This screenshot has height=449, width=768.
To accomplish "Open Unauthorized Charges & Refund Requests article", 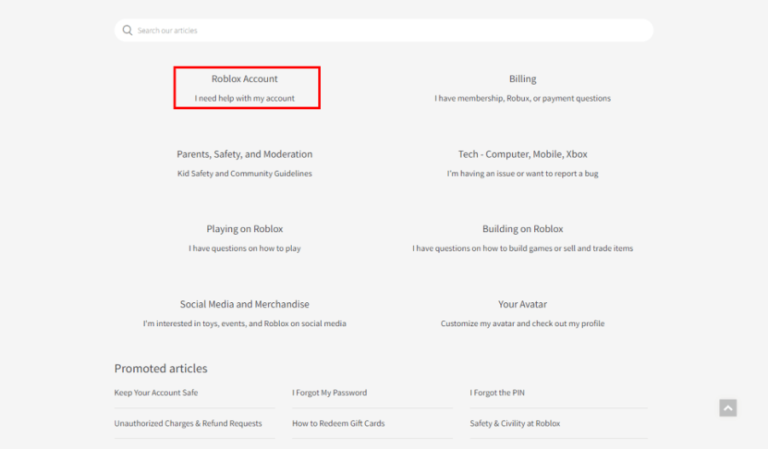I will (x=188, y=424).
